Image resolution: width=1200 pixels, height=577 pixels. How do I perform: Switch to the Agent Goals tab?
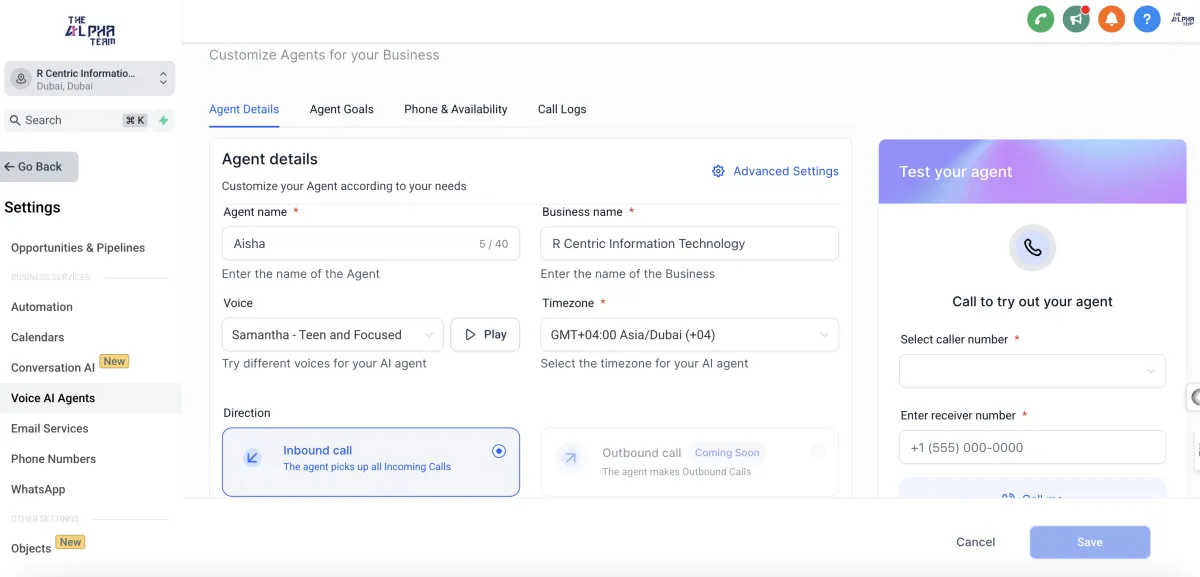[341, 109]
